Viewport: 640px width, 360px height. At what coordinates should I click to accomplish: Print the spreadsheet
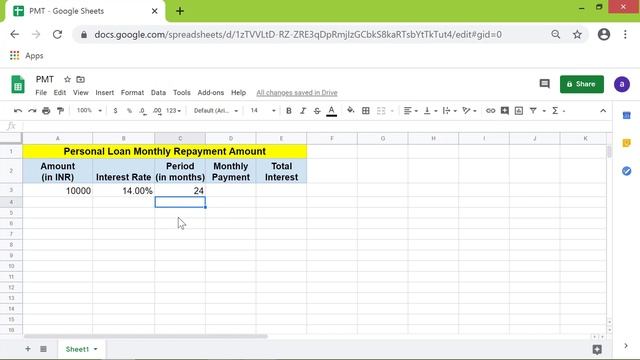(x=46, y=111)
